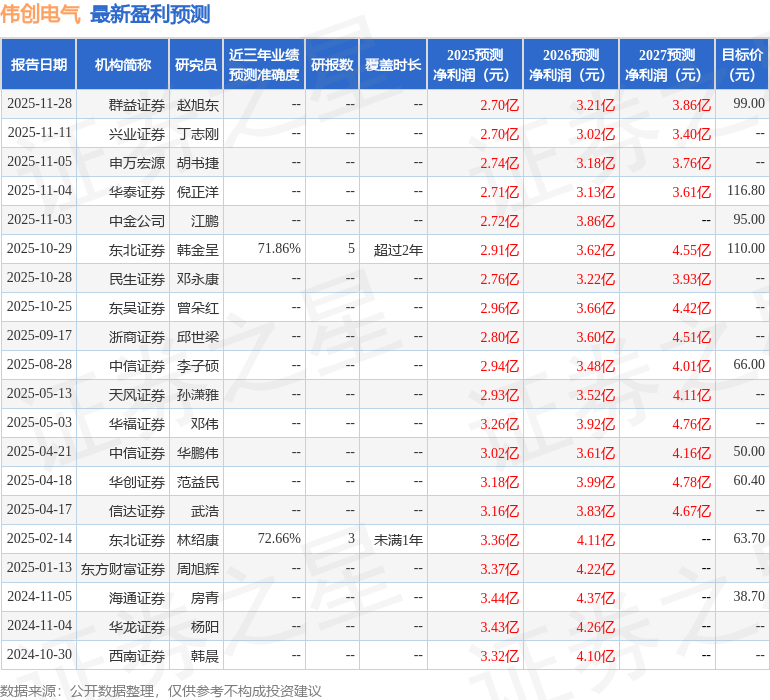Screen dimensions: 770x700
Task: Click the 4.78亿 2027 forecast value
Action: [691, 482]
